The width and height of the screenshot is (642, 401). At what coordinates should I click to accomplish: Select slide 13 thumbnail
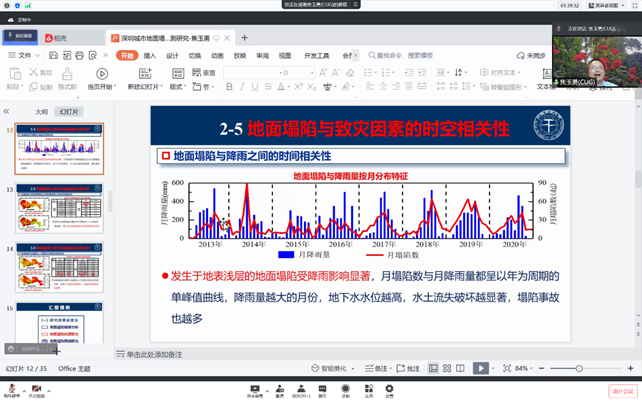(59, 208)
